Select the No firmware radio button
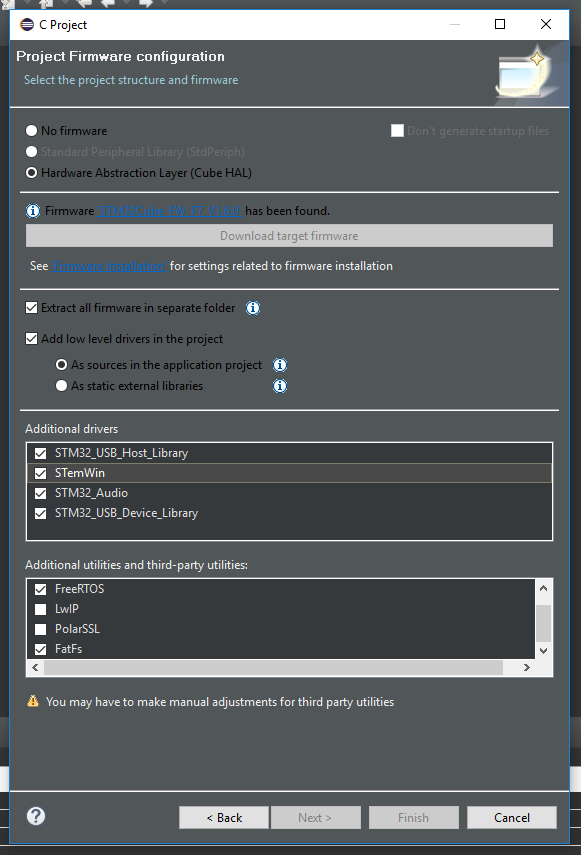This screenshot has width=581, height=855. point(32,131)
